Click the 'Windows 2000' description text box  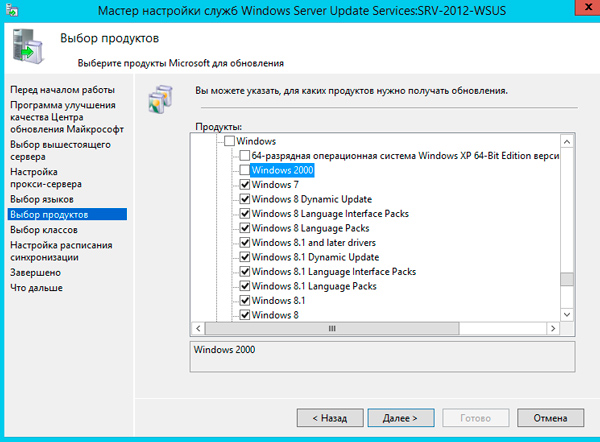click(382, 357)
